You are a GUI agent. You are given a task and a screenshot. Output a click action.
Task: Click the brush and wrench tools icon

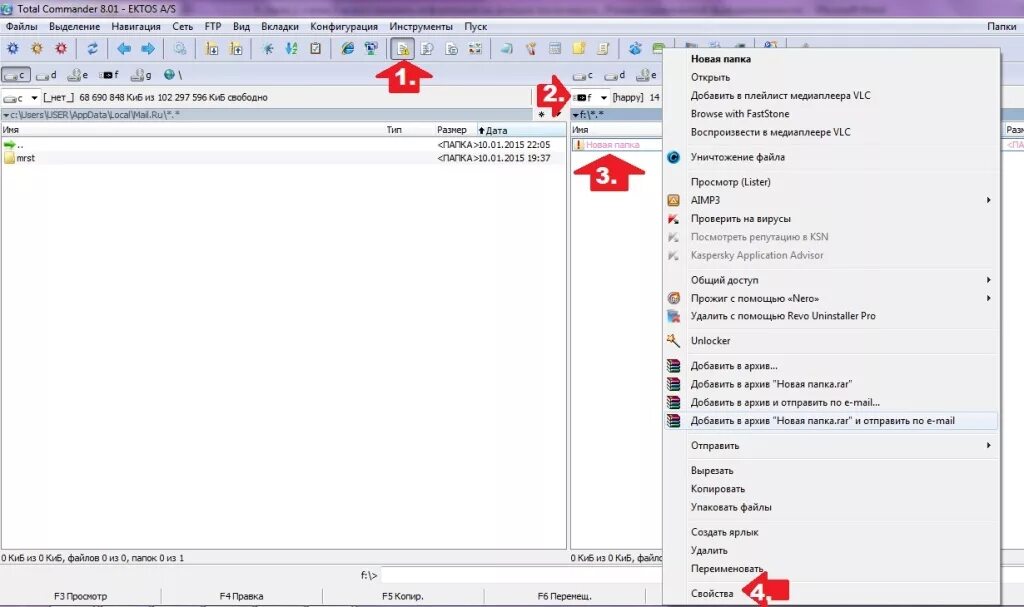point(531,48)
